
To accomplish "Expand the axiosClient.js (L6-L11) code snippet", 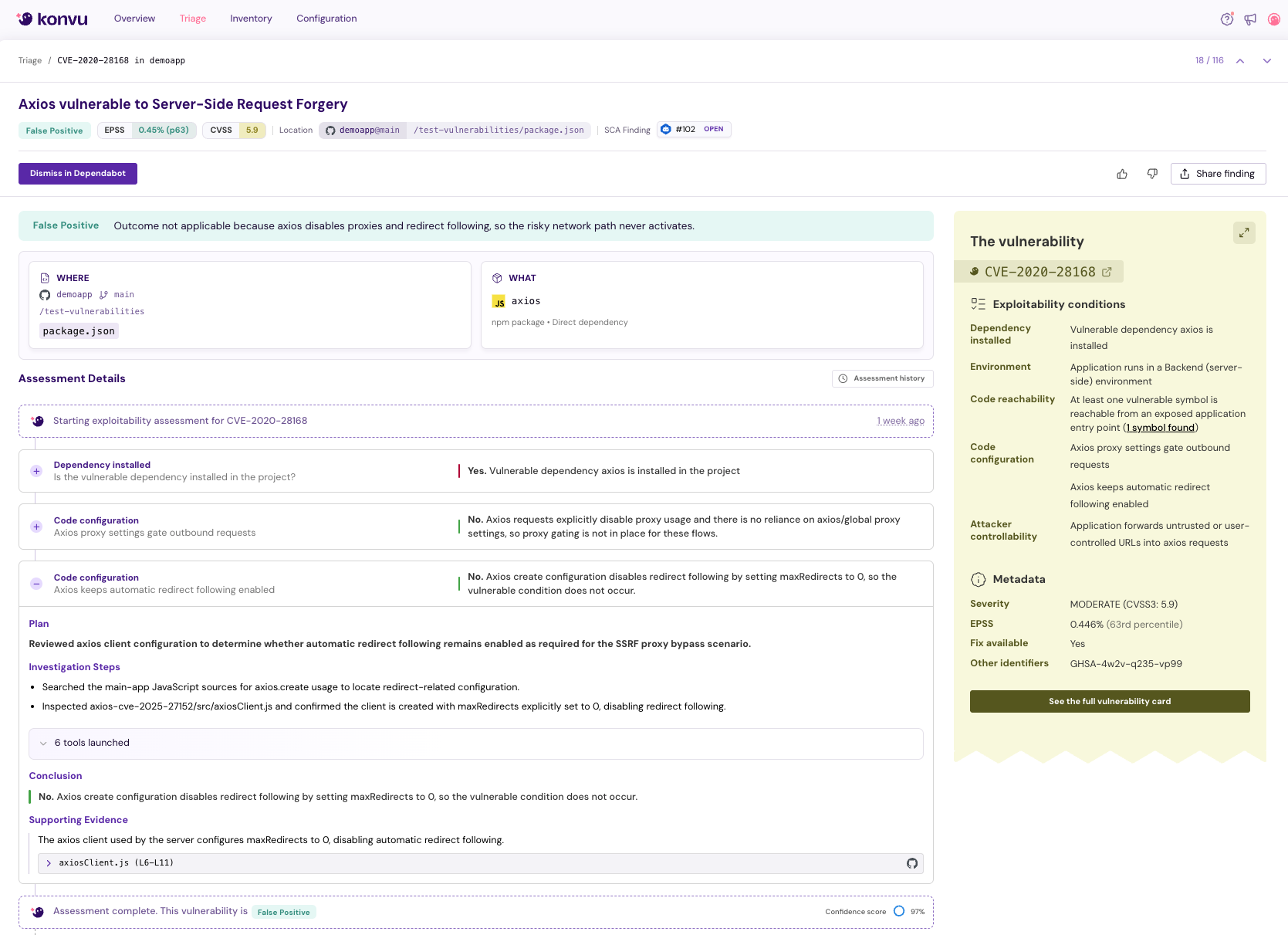I will [x=49, y=863].
